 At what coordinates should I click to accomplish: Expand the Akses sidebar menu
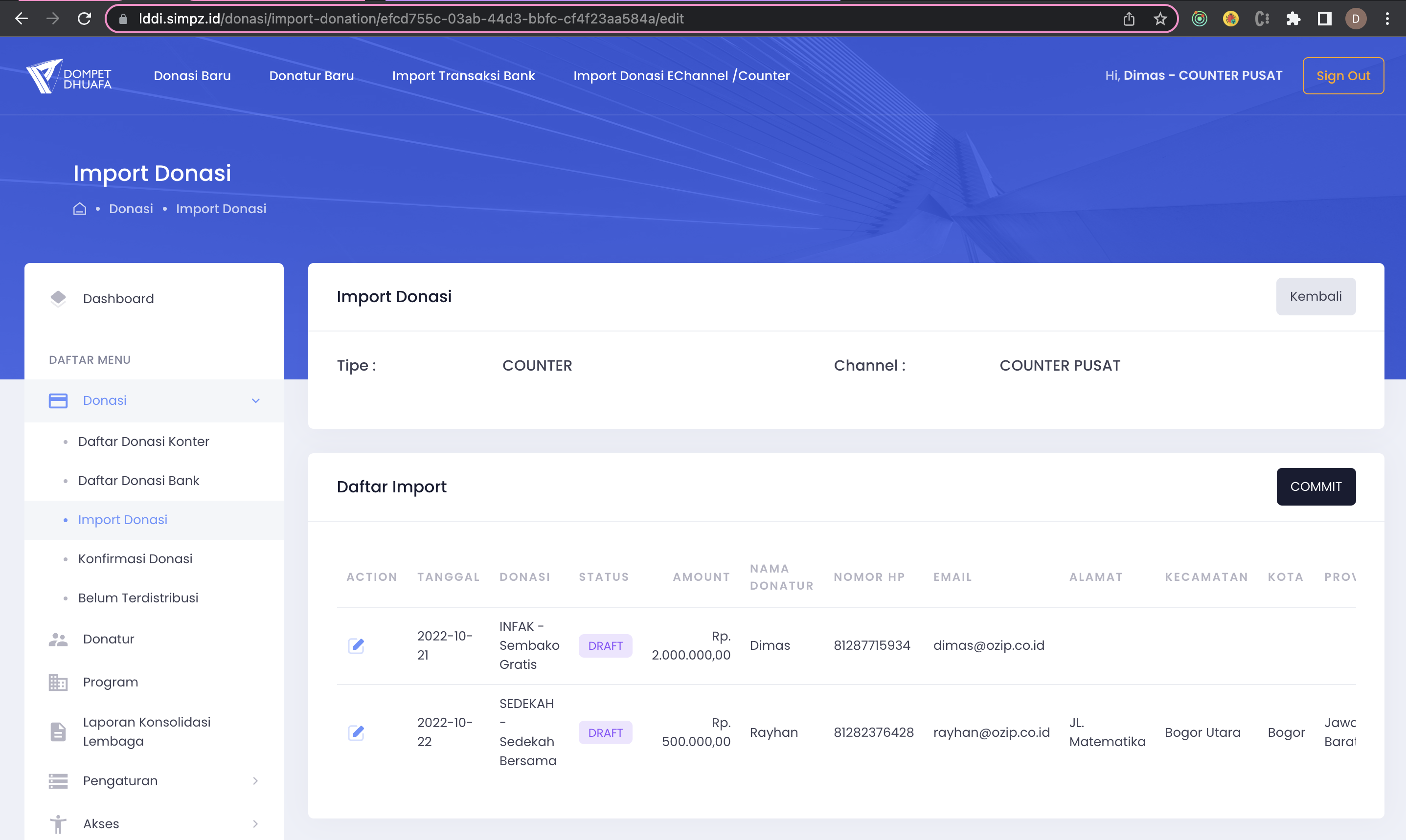255,823
